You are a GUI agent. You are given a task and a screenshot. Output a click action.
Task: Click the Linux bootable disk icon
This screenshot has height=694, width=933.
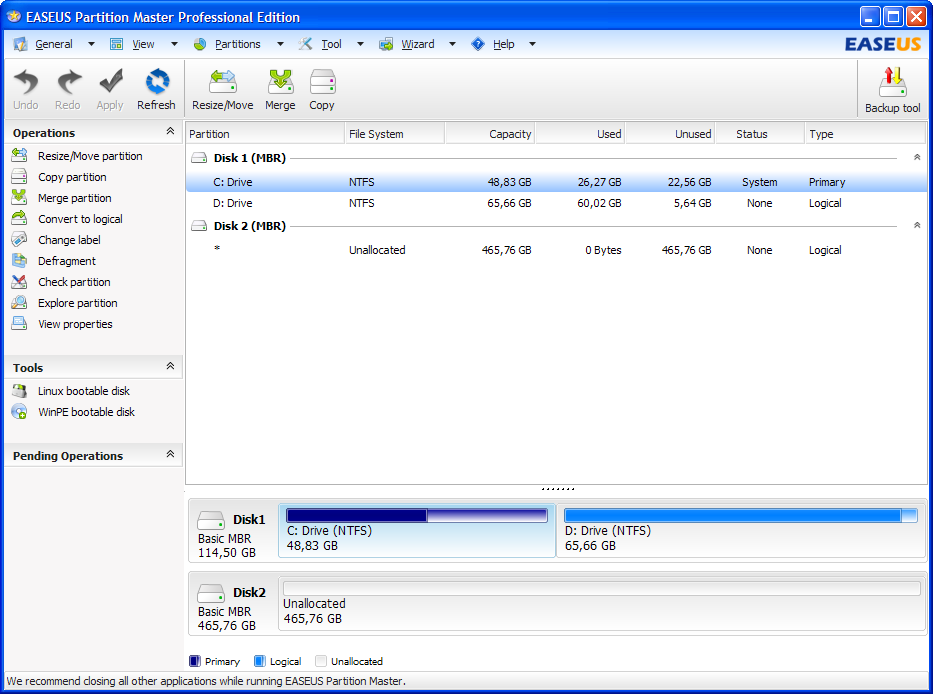click(19, 390)
